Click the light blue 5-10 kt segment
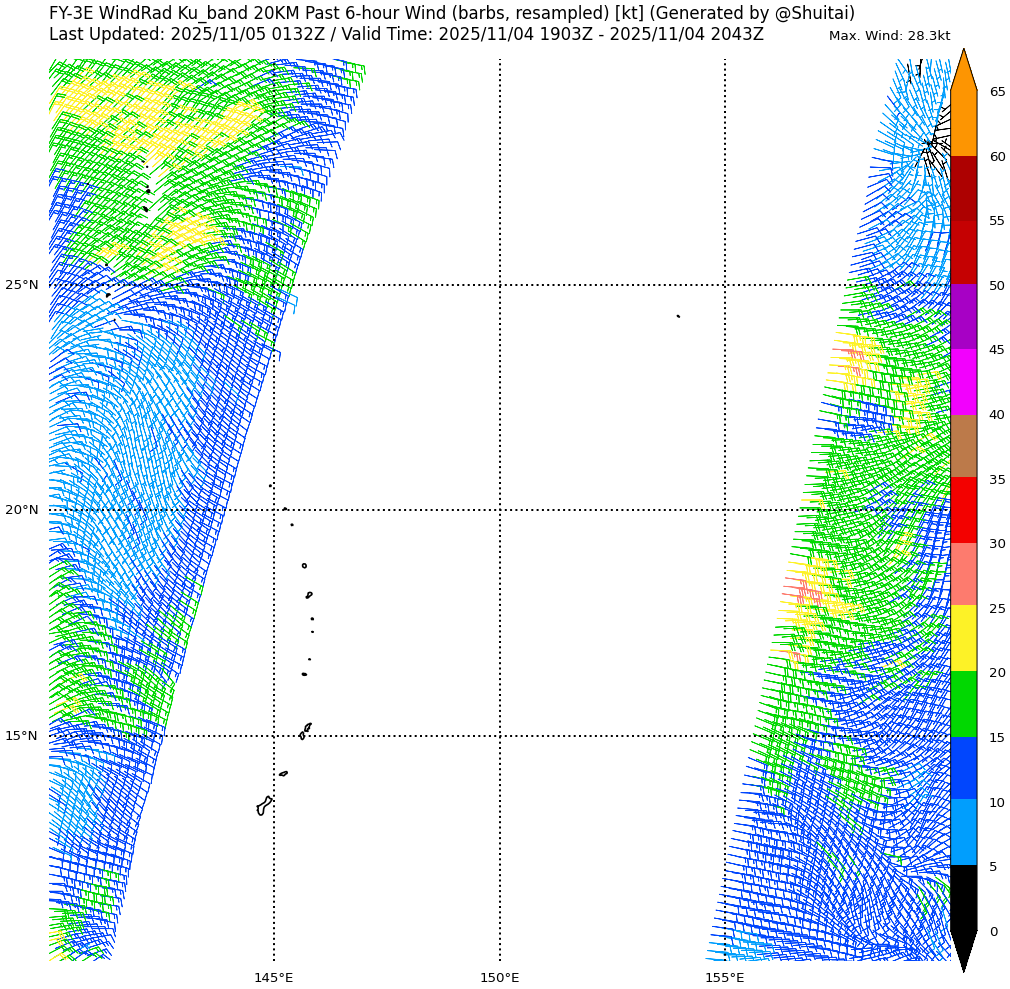 (963, 832)
